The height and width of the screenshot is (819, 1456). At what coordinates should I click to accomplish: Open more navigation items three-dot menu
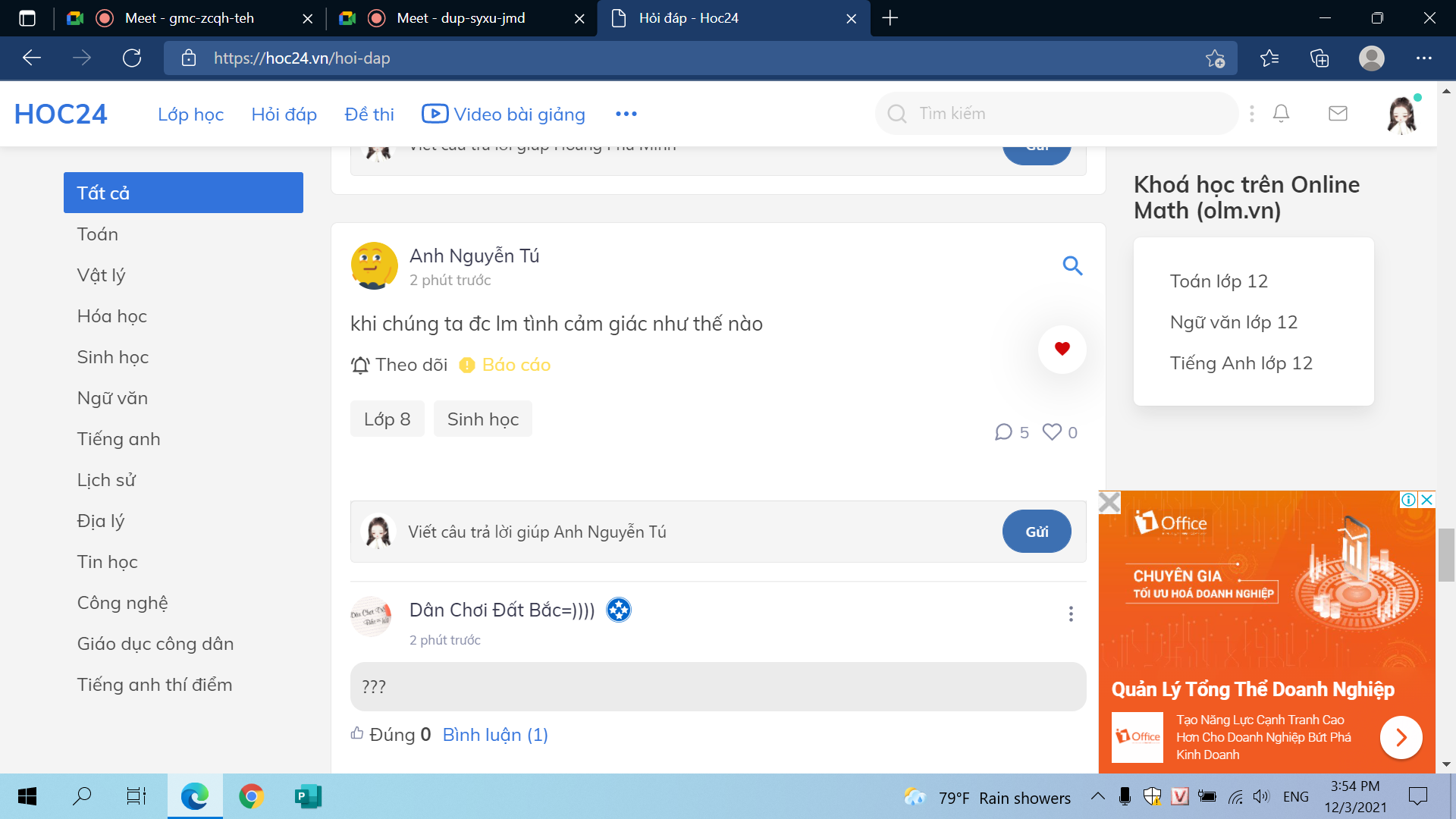point(626,114)
